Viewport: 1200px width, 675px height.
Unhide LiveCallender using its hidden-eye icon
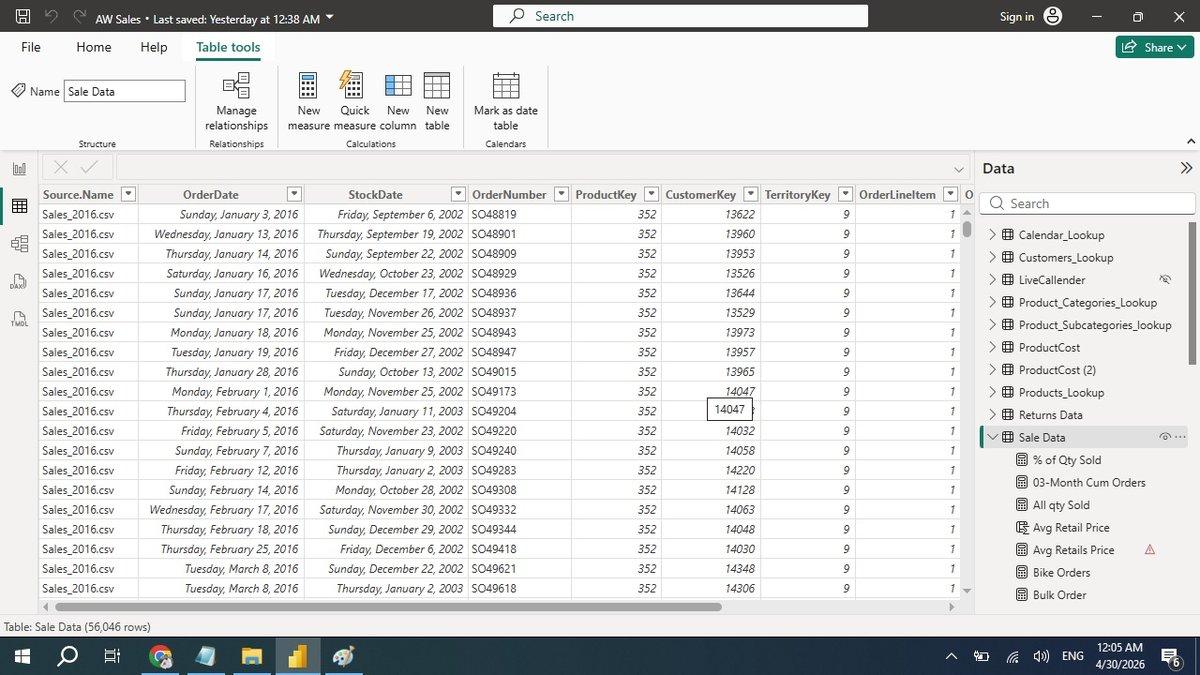point(1165,280)
